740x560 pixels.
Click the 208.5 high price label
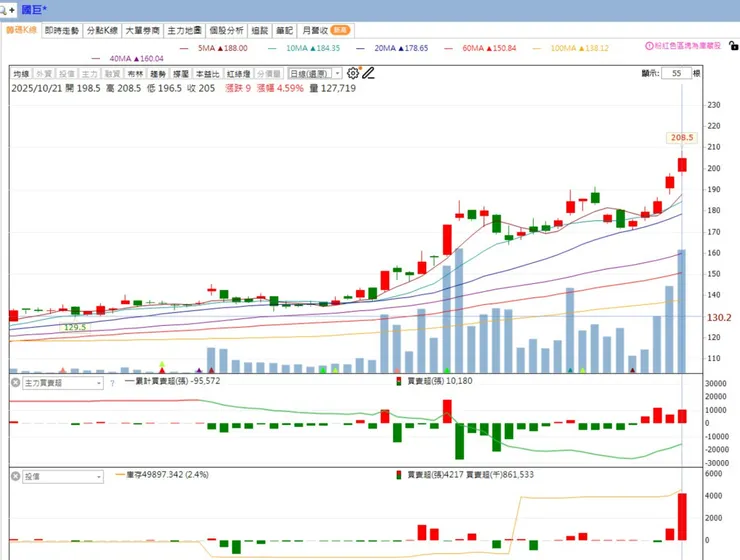[x=682, y=138]
